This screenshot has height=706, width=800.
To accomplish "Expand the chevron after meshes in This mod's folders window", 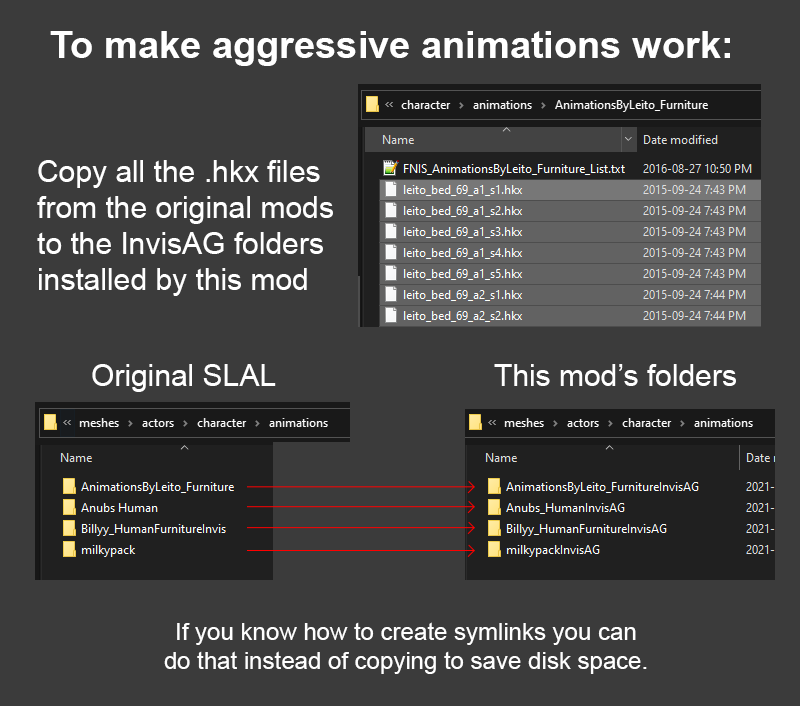I will point(555,423).
